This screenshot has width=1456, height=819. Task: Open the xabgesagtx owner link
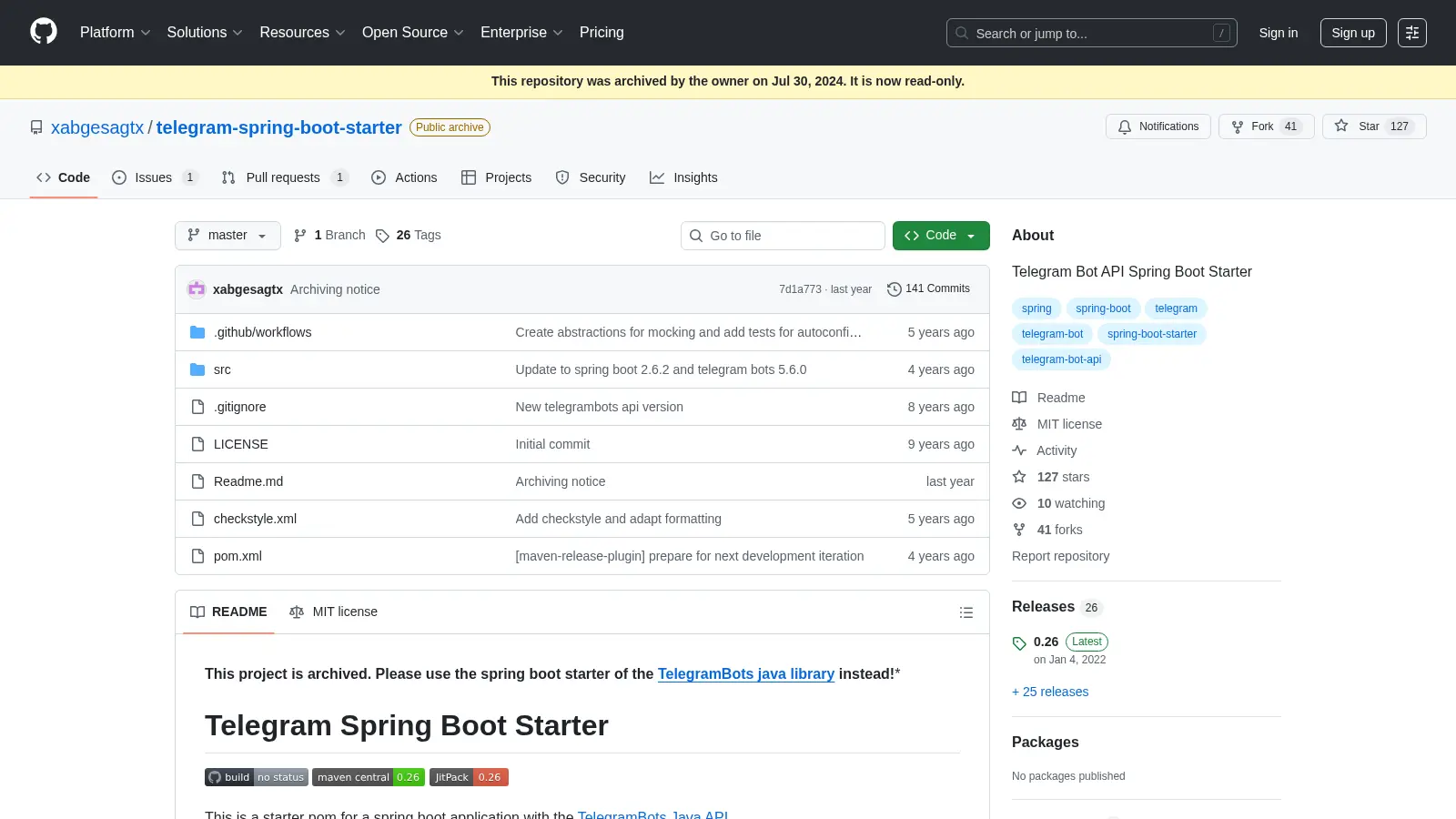coord(97,127)
